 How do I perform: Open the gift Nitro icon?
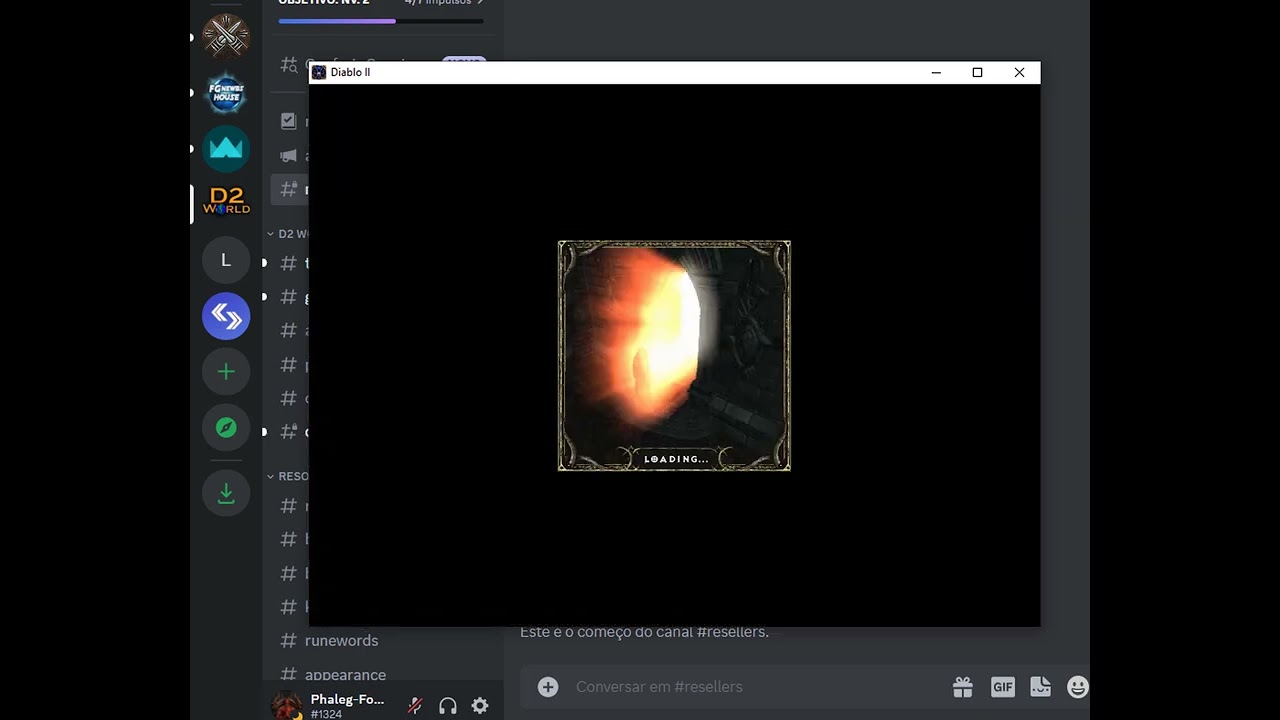[x=963, y=687]
